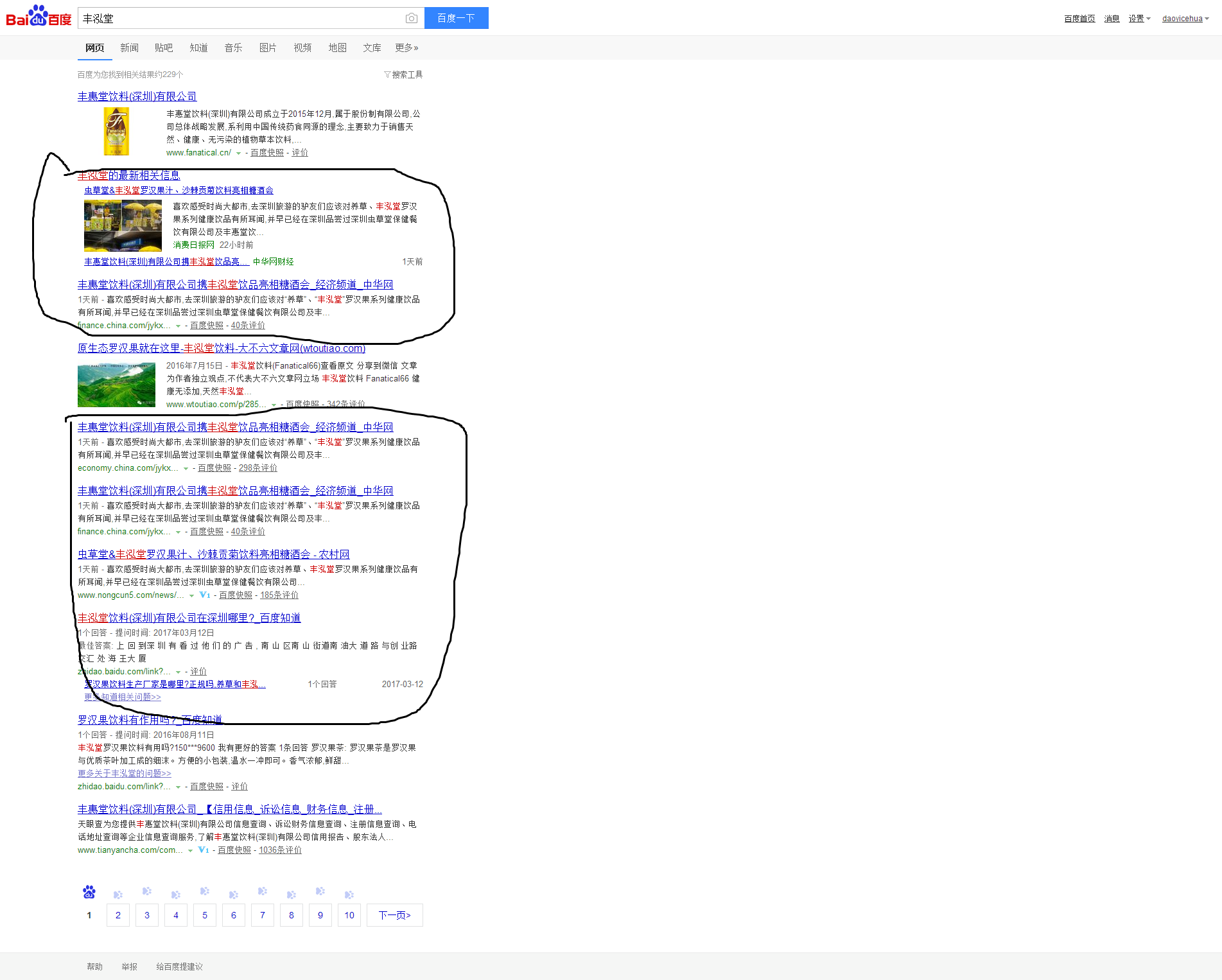Switch to the 知道 tab
This screenshot has width=1222, height=980.
[x=198, y=48]
